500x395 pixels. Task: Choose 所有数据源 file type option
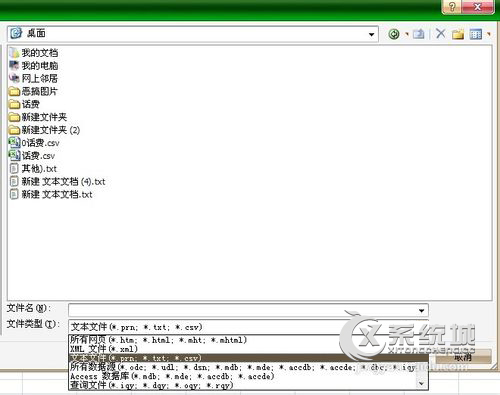[243, 367]
